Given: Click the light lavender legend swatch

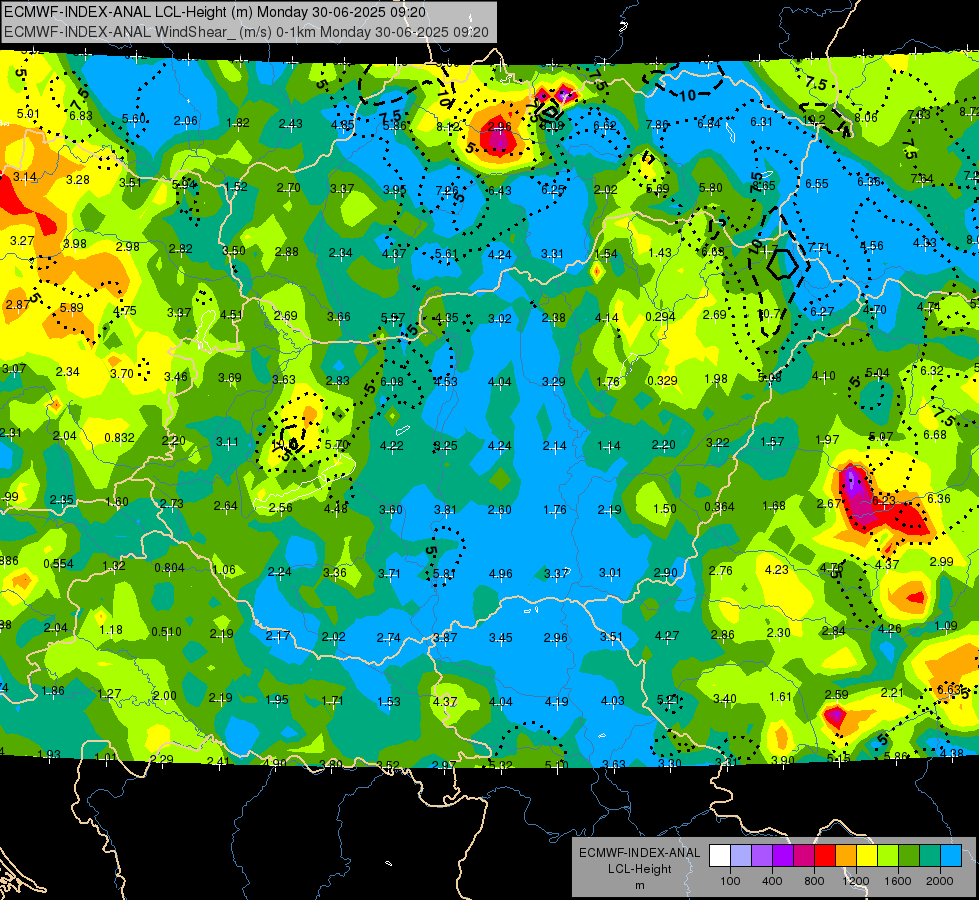Looking at the screenshot, I should (741, 855).
